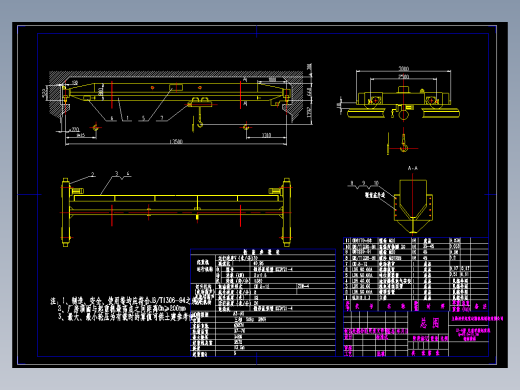
Task: Select the hook in the side view
Action: pos(404,142)
